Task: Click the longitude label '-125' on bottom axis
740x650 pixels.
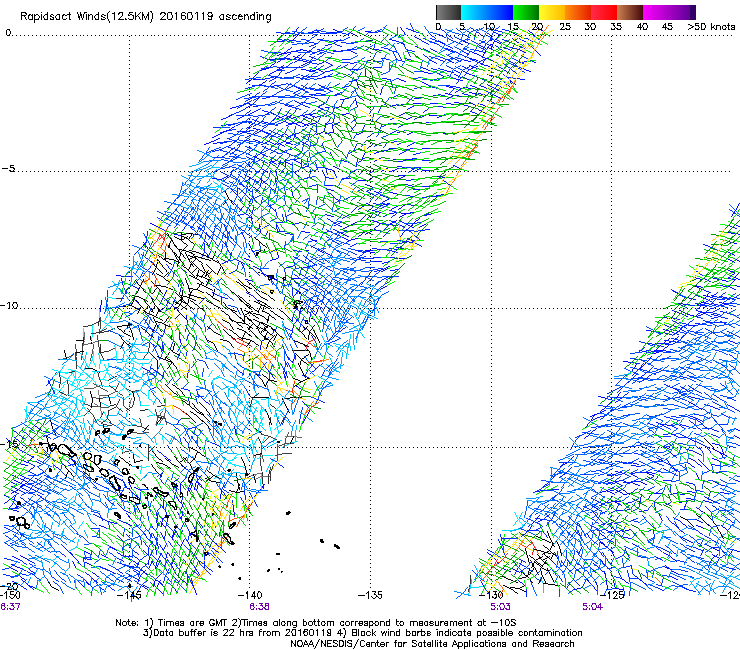Action: coord(612,595)
